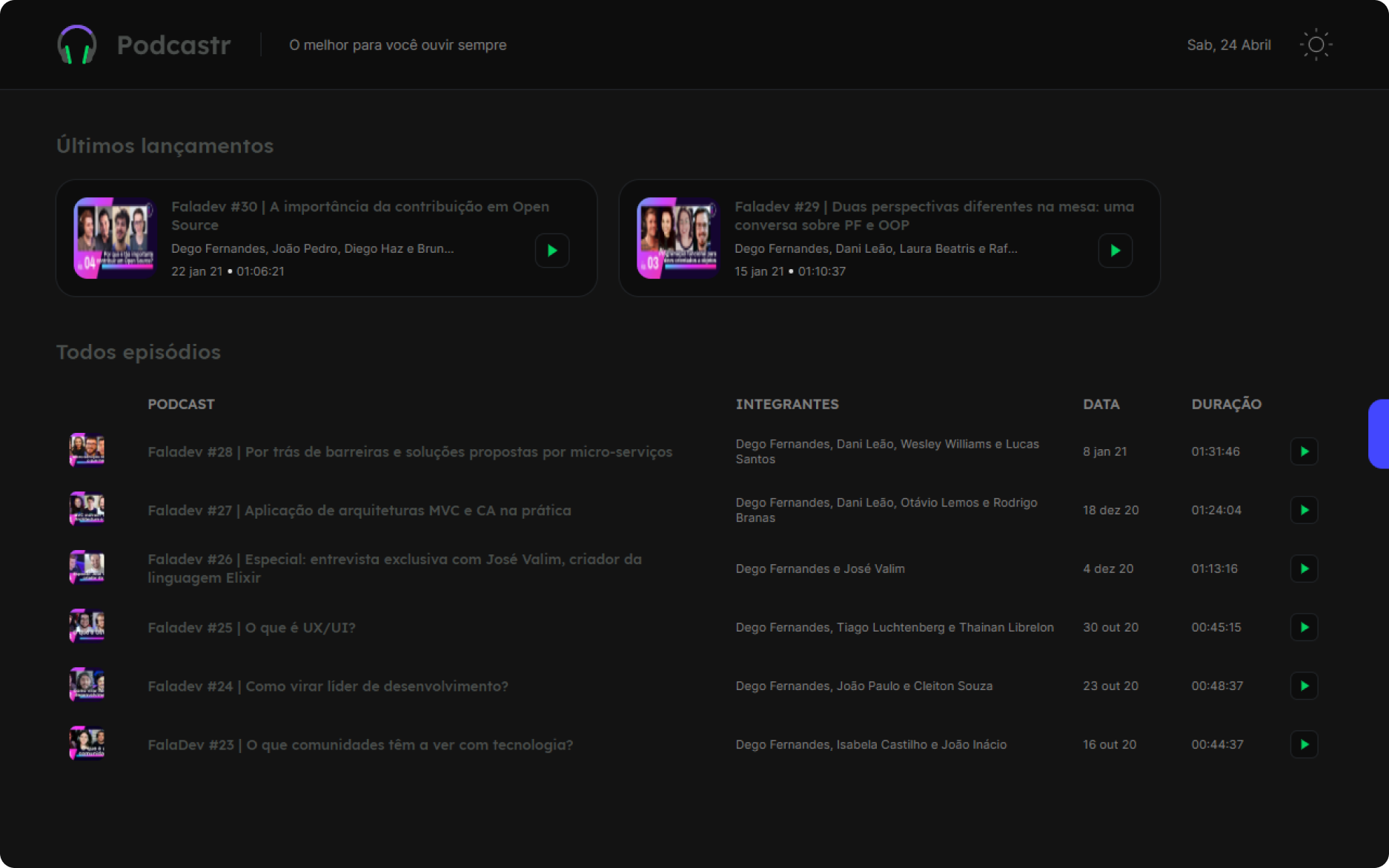Viewport: 1389px width, 868px height.
Task: Play Faladev #28 sobre micro-serviços
Action: tap(1304, 451)
